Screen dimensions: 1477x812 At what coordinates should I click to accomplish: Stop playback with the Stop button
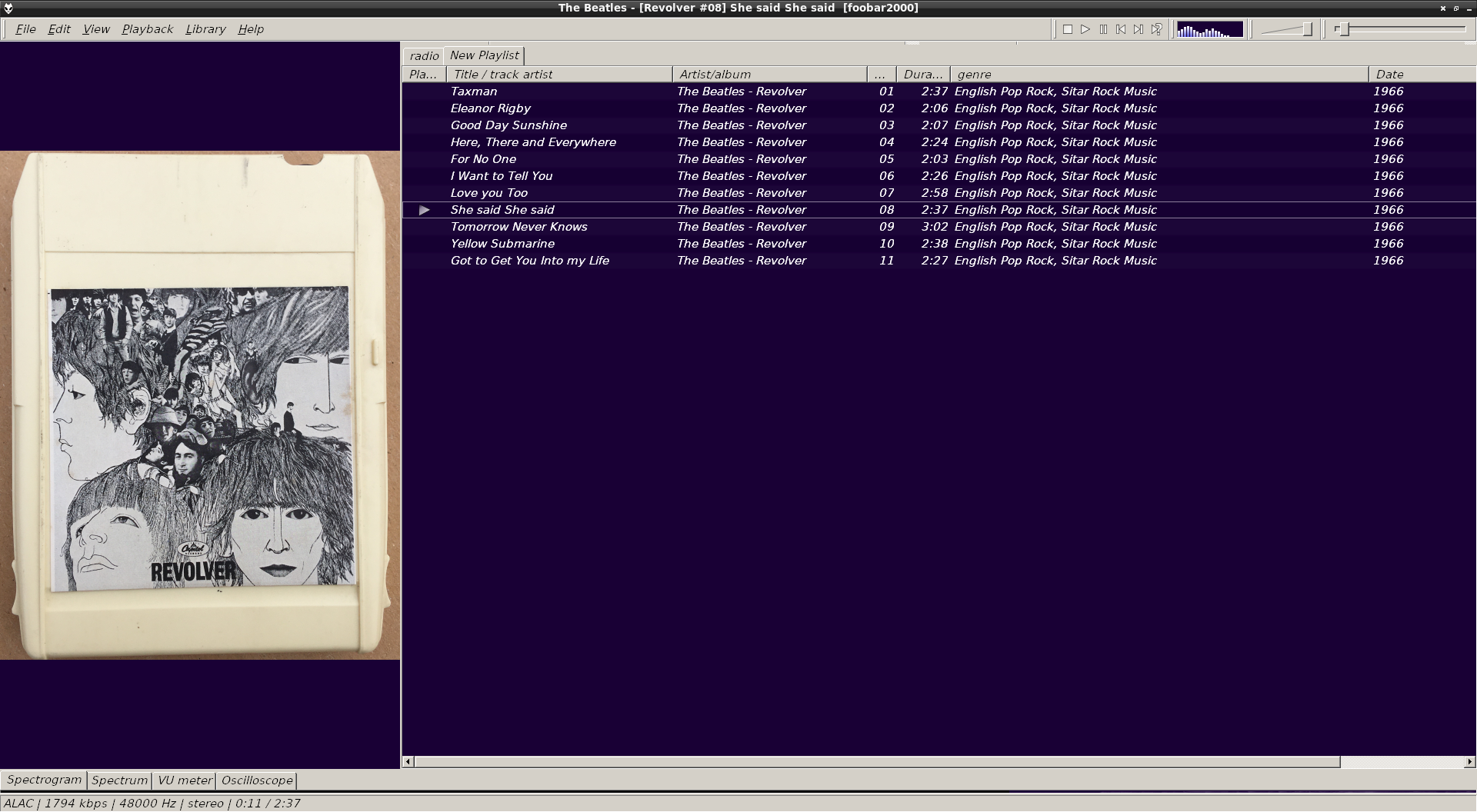[1068, 29]
